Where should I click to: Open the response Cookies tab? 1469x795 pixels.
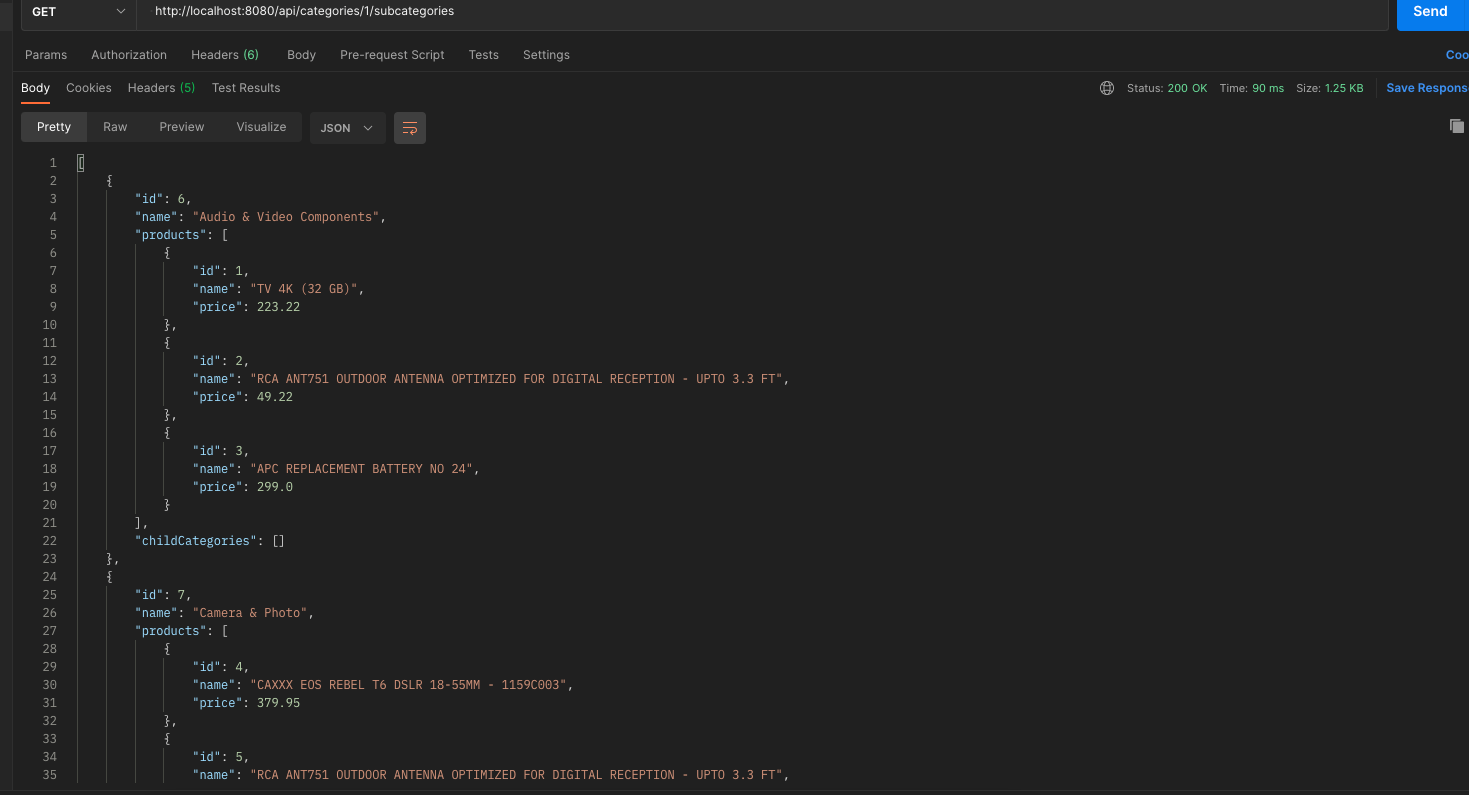(89, 88)
